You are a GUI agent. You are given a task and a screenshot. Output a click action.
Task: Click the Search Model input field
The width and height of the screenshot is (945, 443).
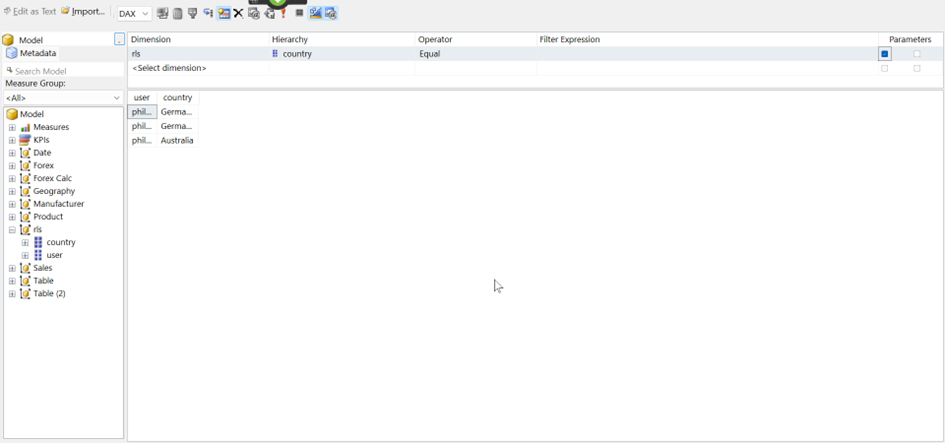pos(66,71)
